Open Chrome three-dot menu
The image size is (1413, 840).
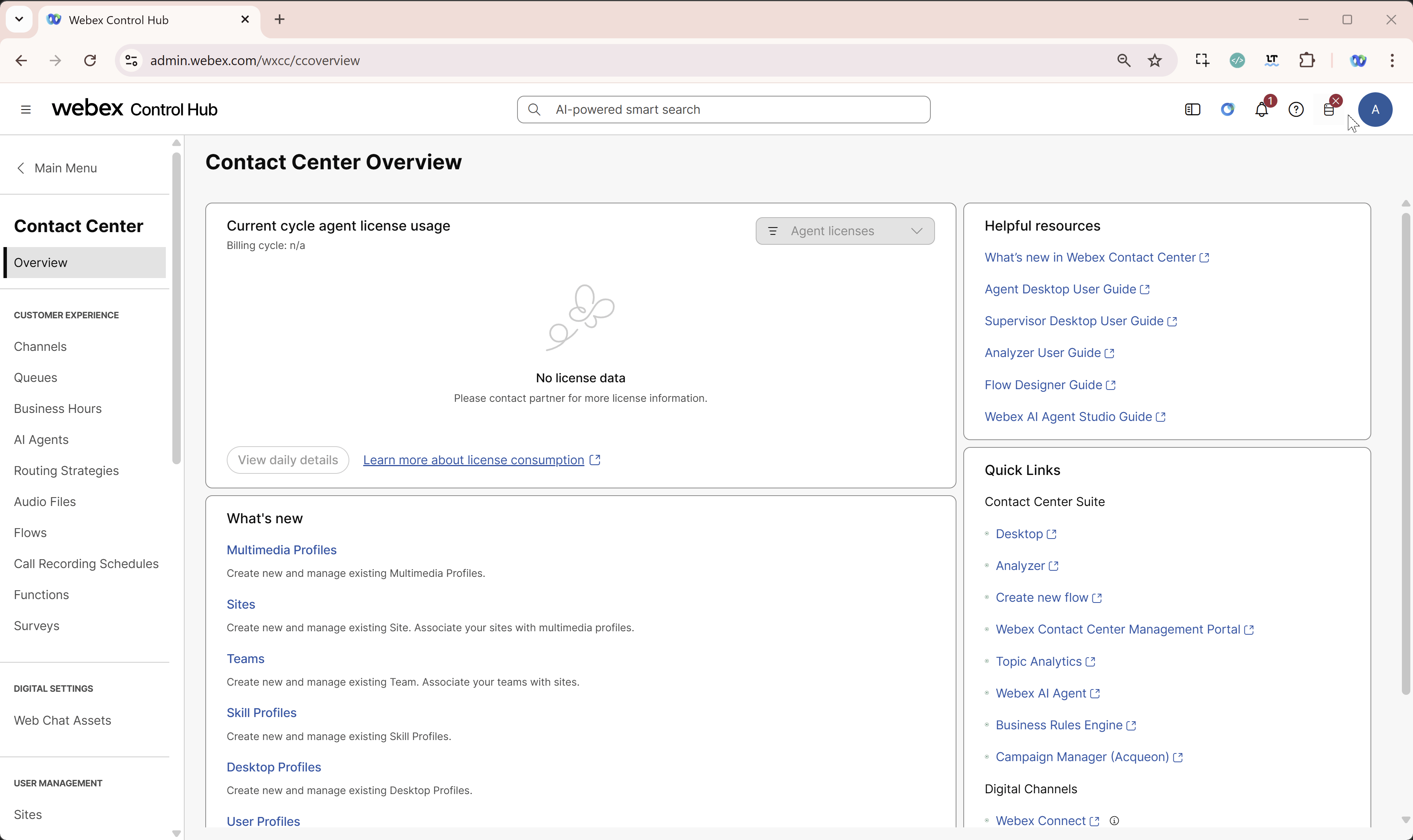point(1392,60)
